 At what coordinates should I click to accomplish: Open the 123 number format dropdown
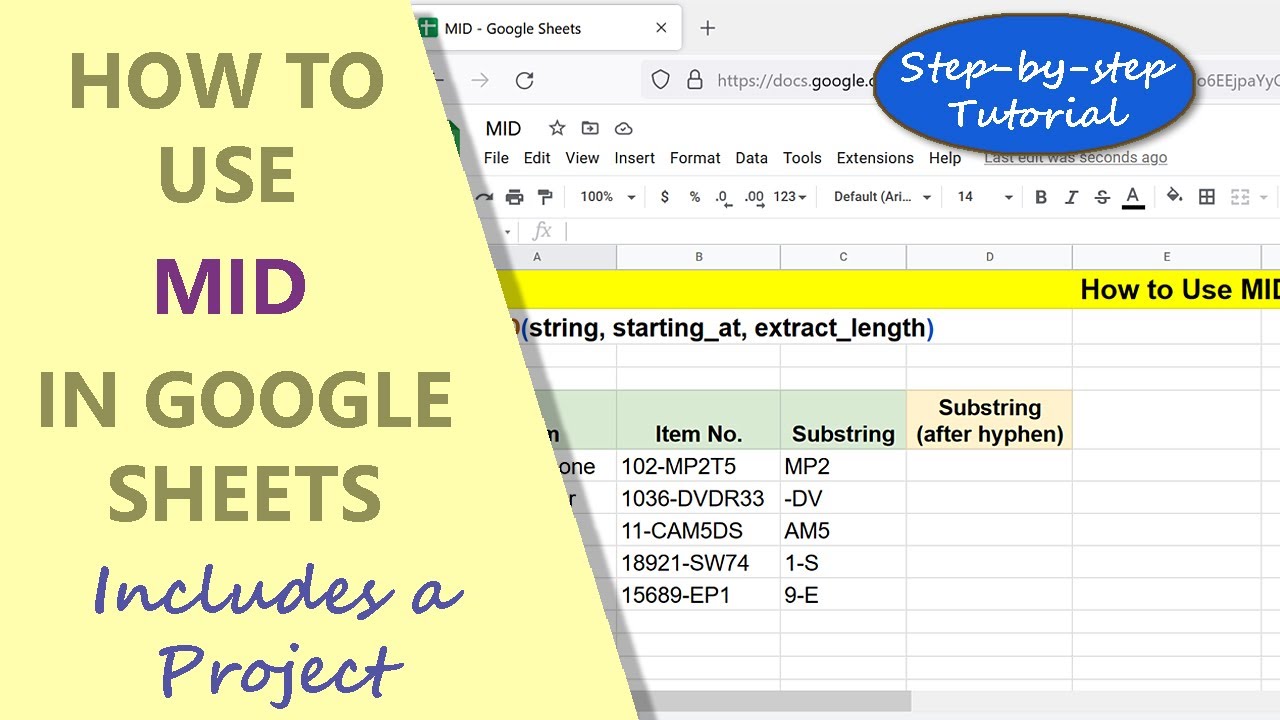coord(790,197)
